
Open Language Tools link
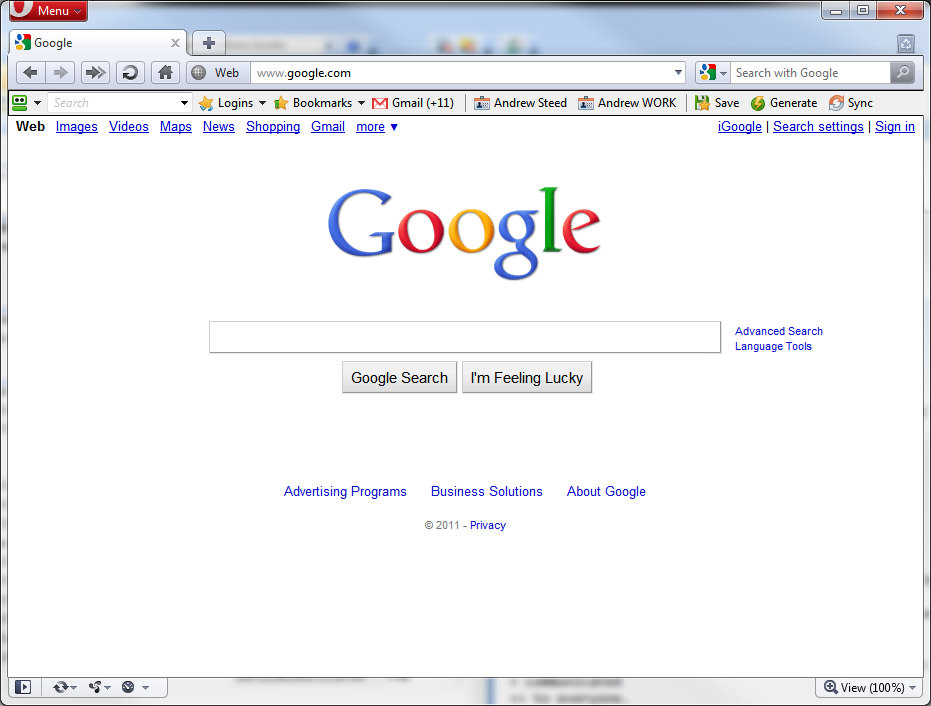click(x=773, y=346)
